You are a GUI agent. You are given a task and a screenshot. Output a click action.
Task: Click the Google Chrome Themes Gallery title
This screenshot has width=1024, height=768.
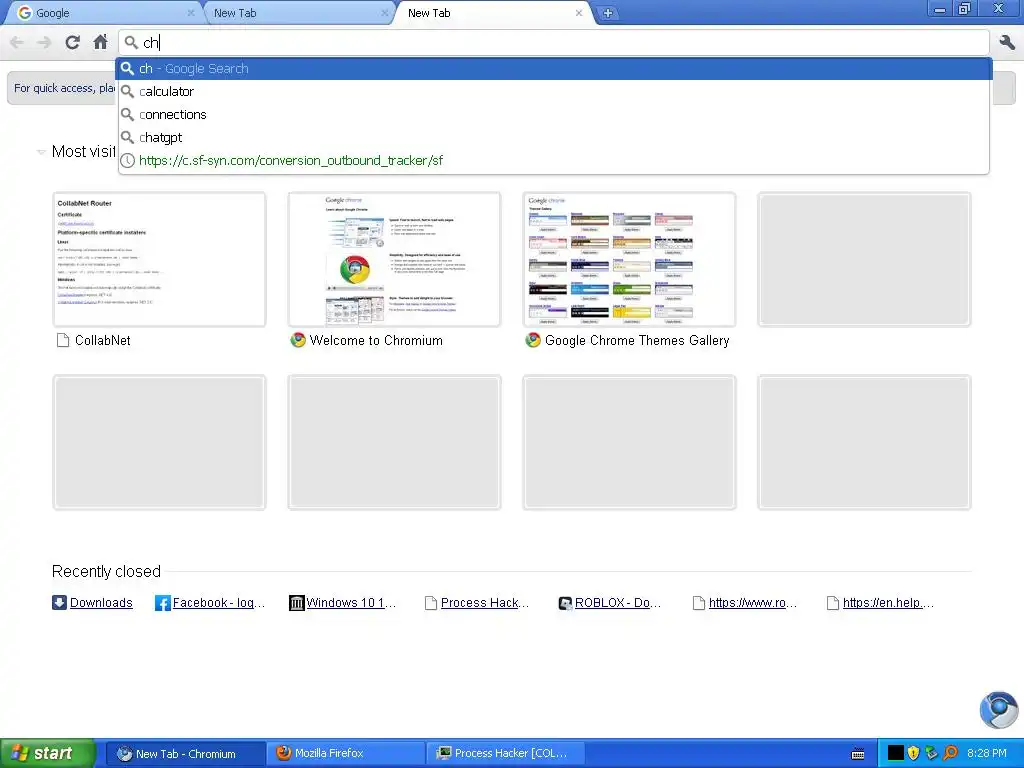click(637, 340)
